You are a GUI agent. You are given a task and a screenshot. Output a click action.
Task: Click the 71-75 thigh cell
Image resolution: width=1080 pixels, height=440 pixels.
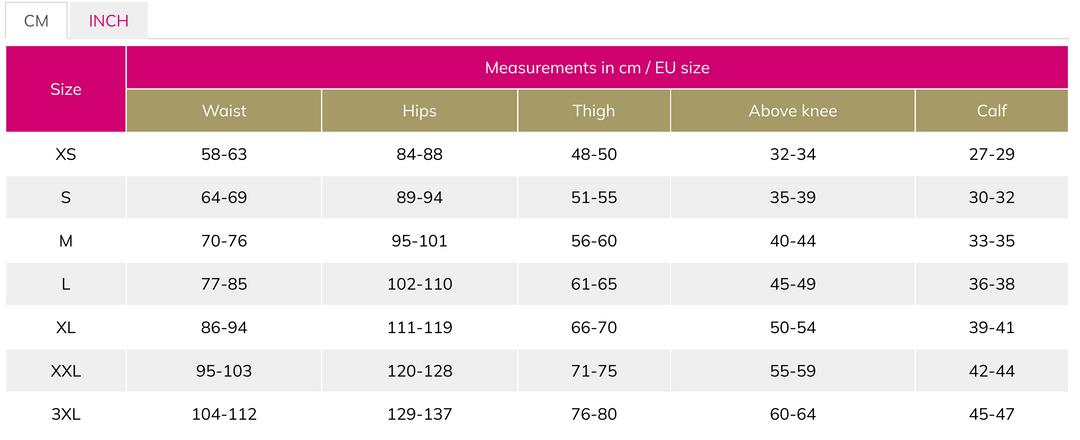coord(594,371)
